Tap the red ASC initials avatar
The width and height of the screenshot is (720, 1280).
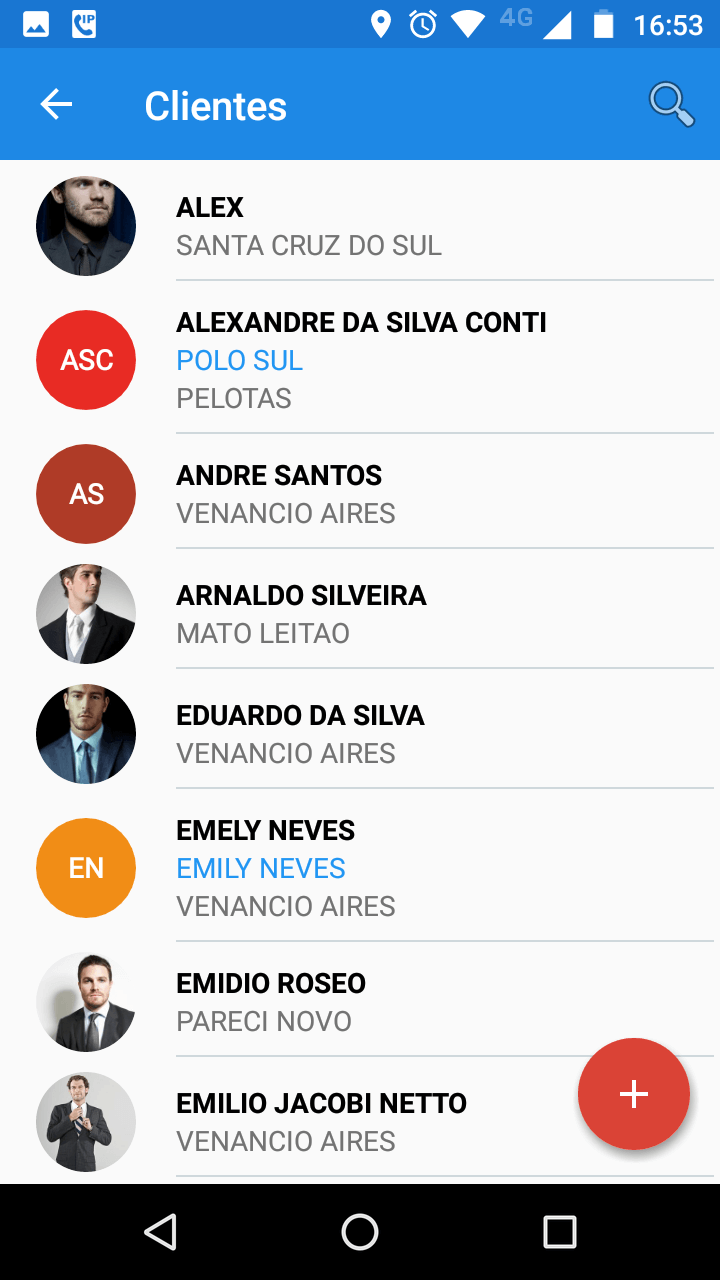tap(86, 360)
